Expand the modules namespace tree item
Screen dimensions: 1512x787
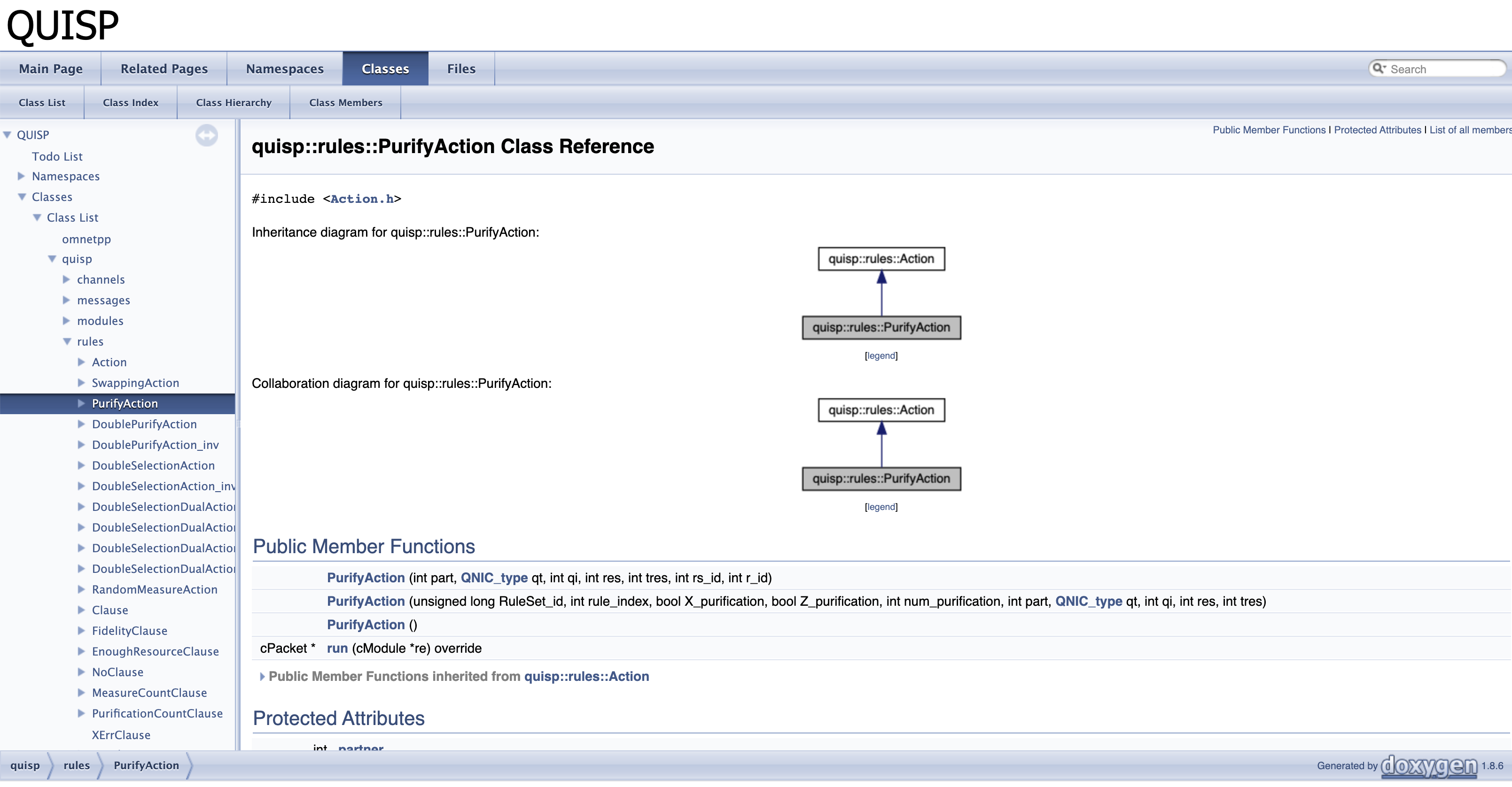click(65, 320)
